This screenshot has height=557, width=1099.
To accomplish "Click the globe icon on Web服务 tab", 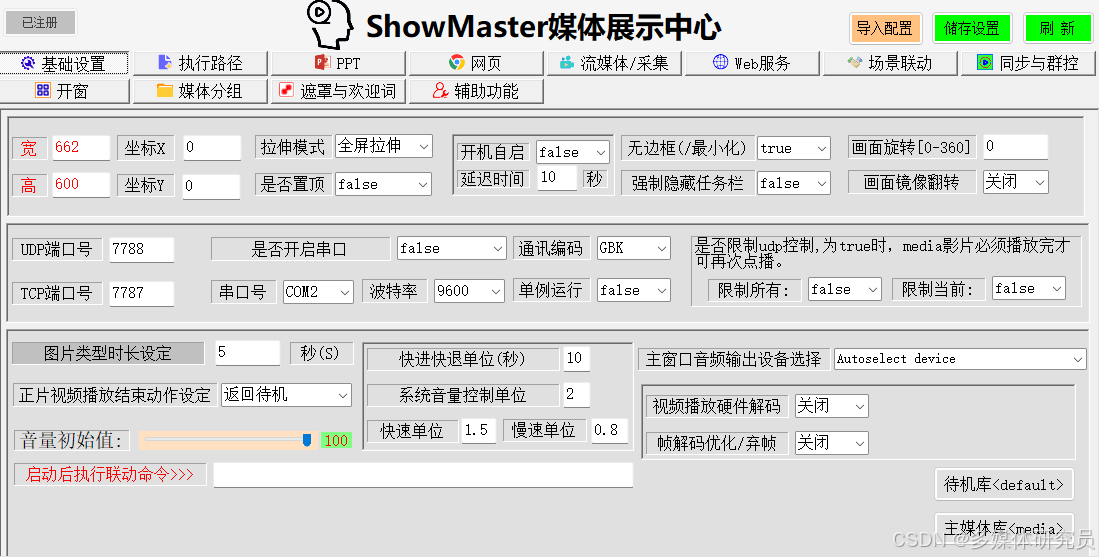I will 721,62.
